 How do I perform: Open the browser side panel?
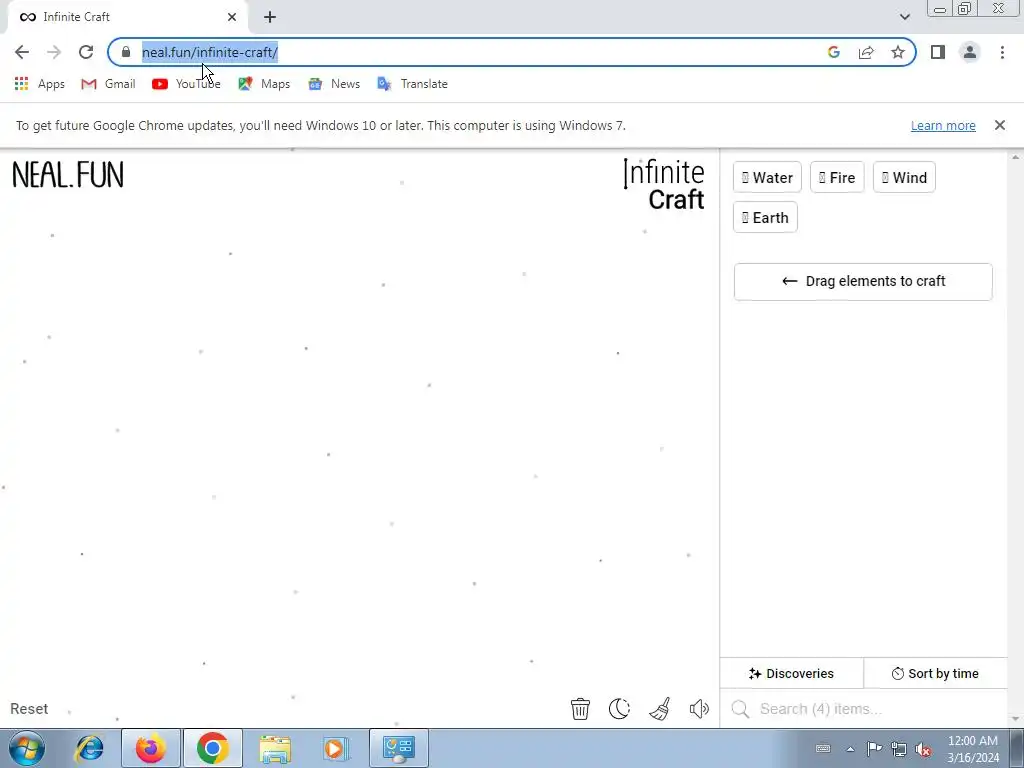(x=938, y=52)
